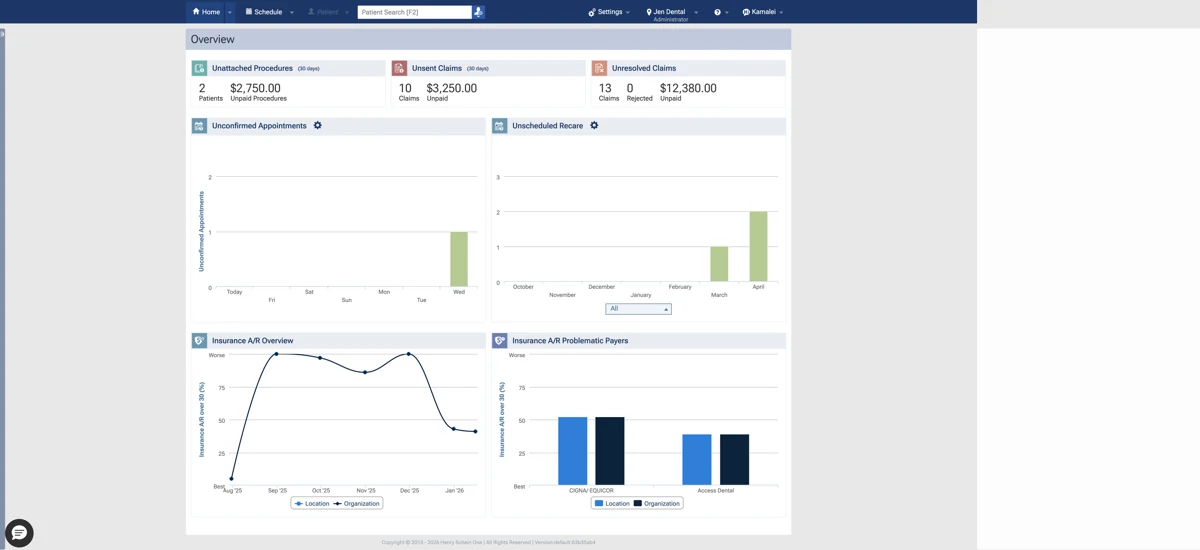Click the Unscheduled Recare calendar icon
The height and width of the screenshot is (550, 1200).
tap(499, 126)
